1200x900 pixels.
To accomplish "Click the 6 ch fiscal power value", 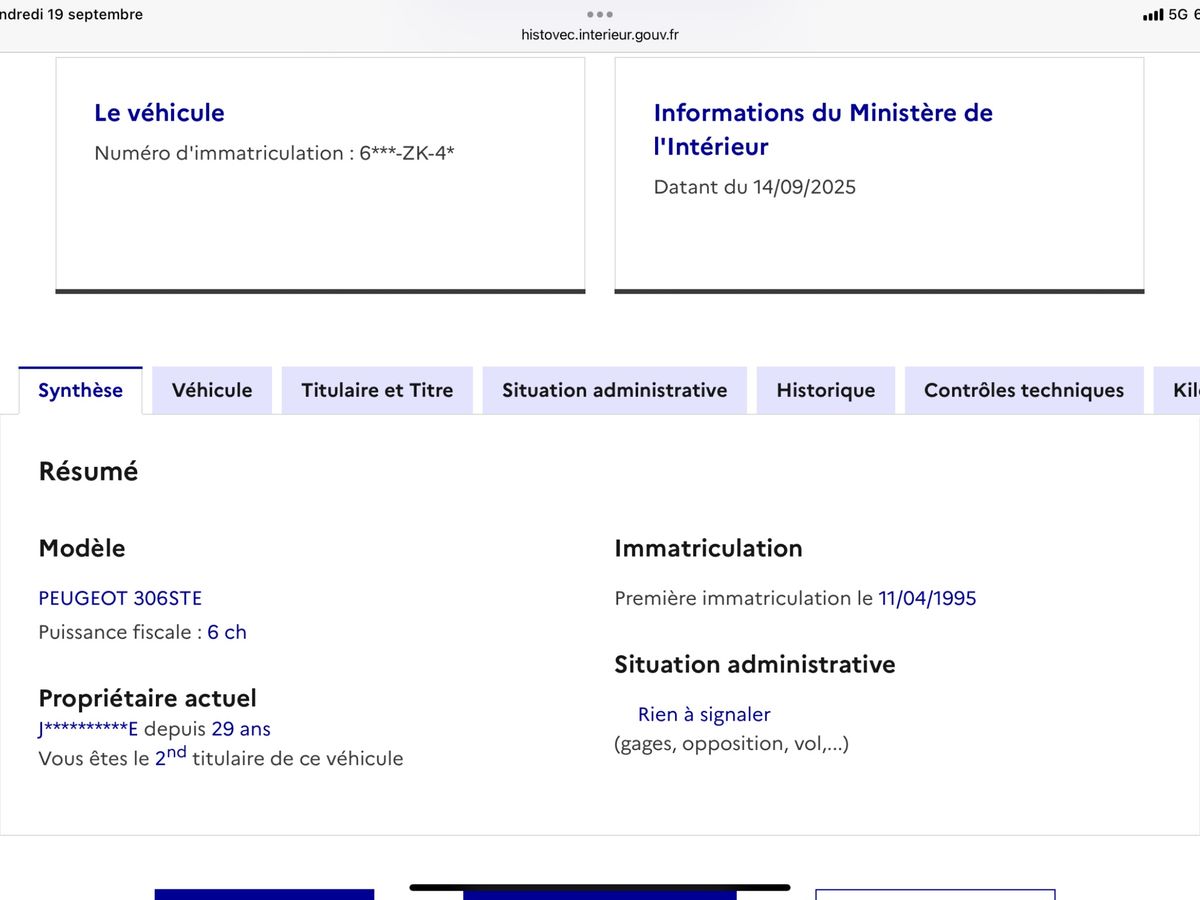I will point(227,632).
